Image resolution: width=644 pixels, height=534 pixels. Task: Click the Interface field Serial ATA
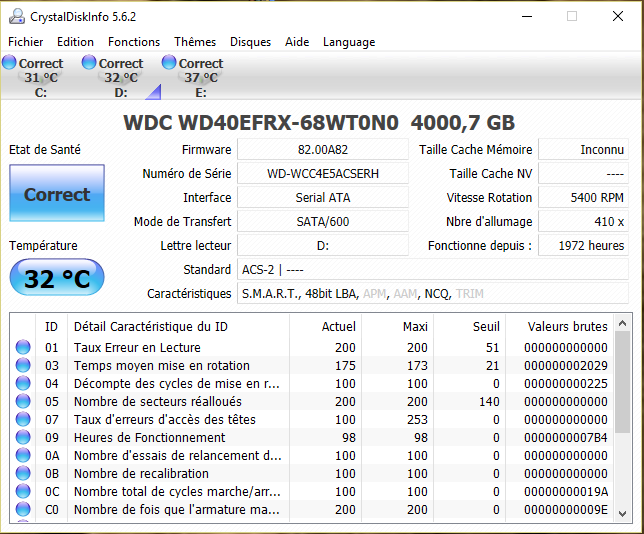pyautogui.click(x=323, y=198)
